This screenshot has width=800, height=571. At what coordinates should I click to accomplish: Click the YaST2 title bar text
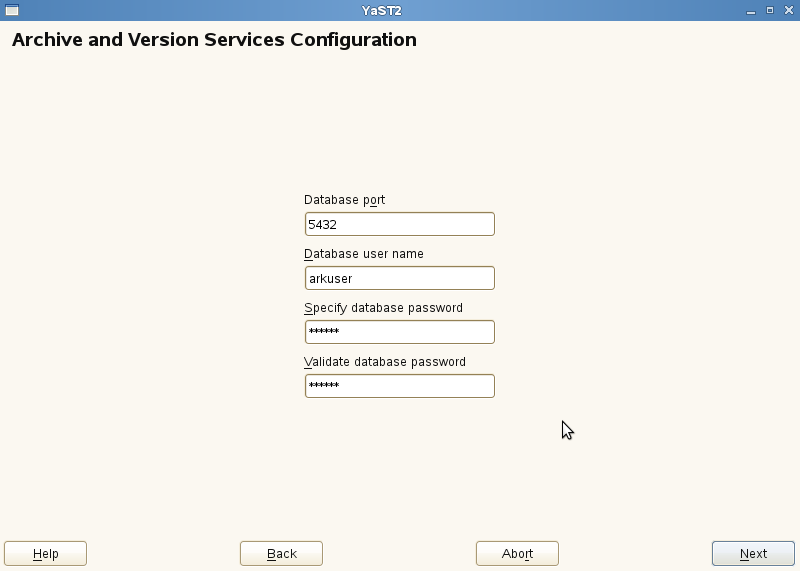(382, 10)
